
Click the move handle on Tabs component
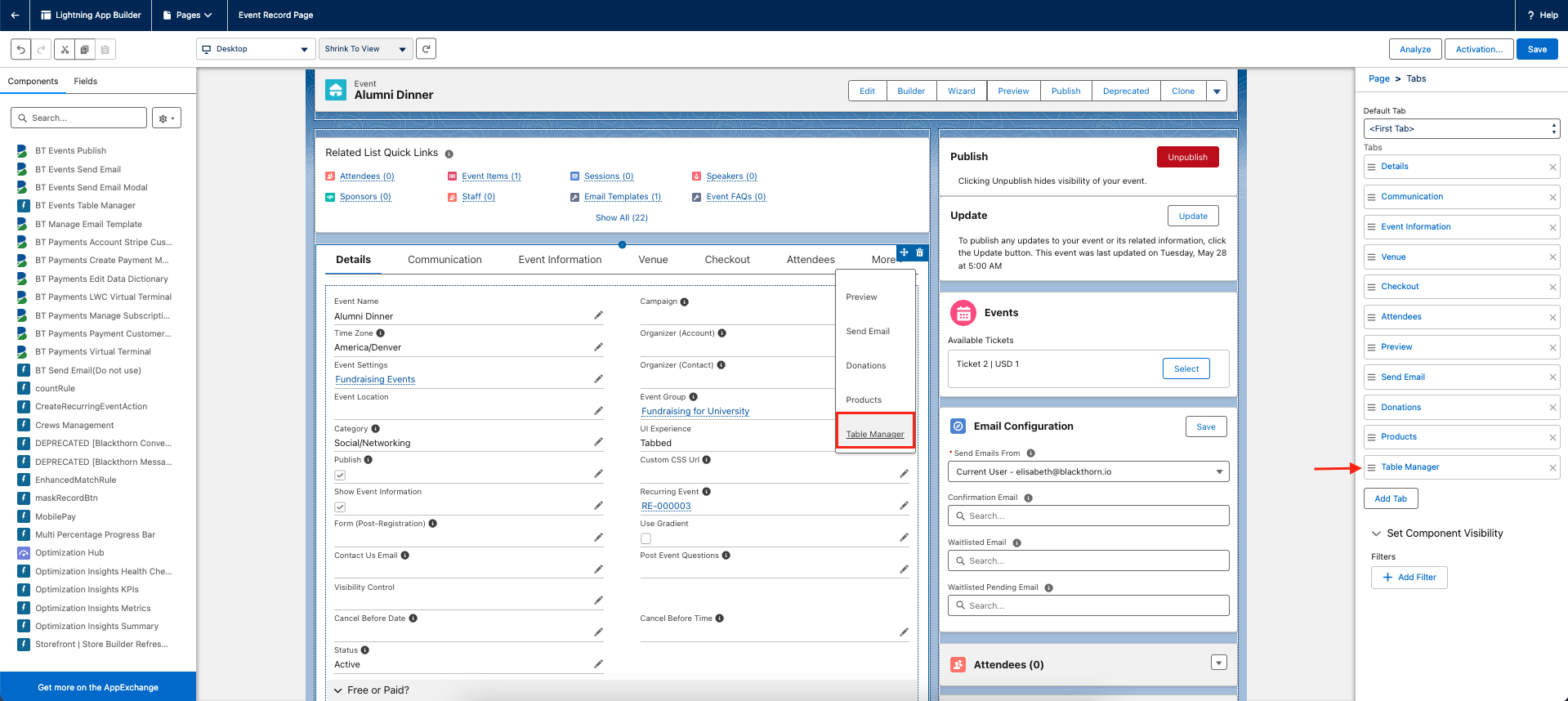905,252
